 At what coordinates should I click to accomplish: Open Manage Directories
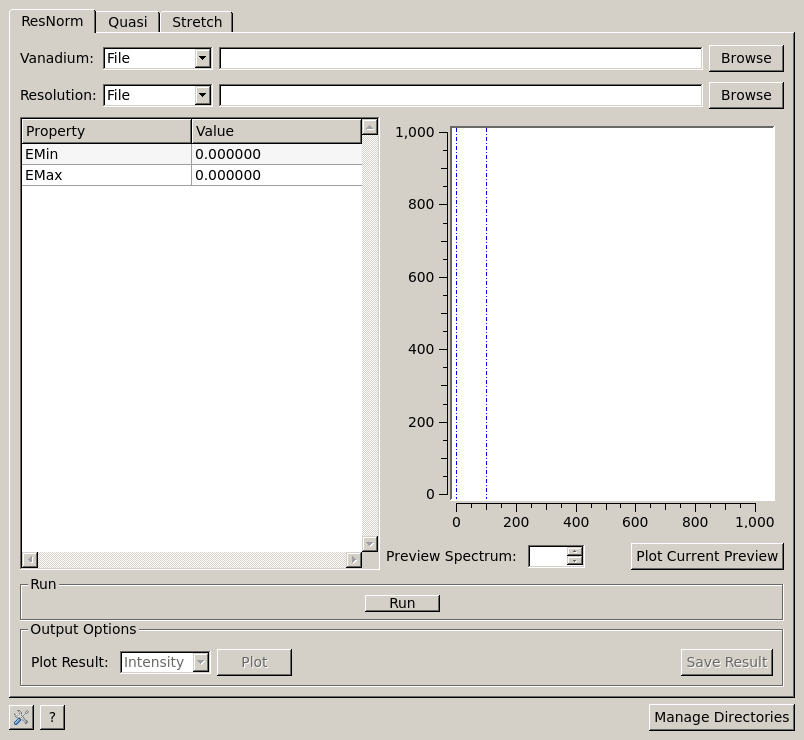(721, 717)
